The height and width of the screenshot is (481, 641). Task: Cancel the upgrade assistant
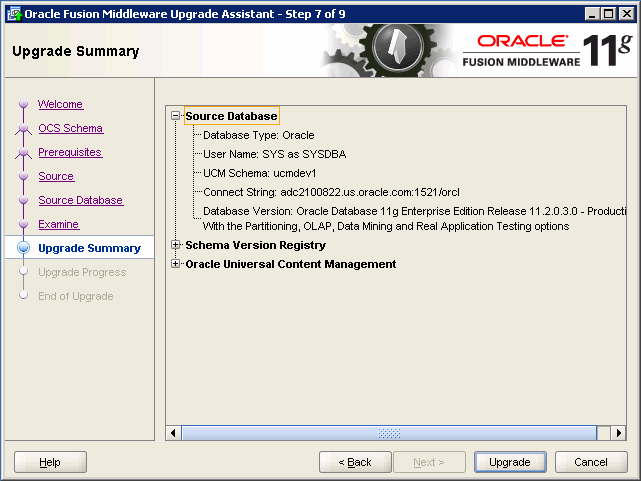[591, 462]
